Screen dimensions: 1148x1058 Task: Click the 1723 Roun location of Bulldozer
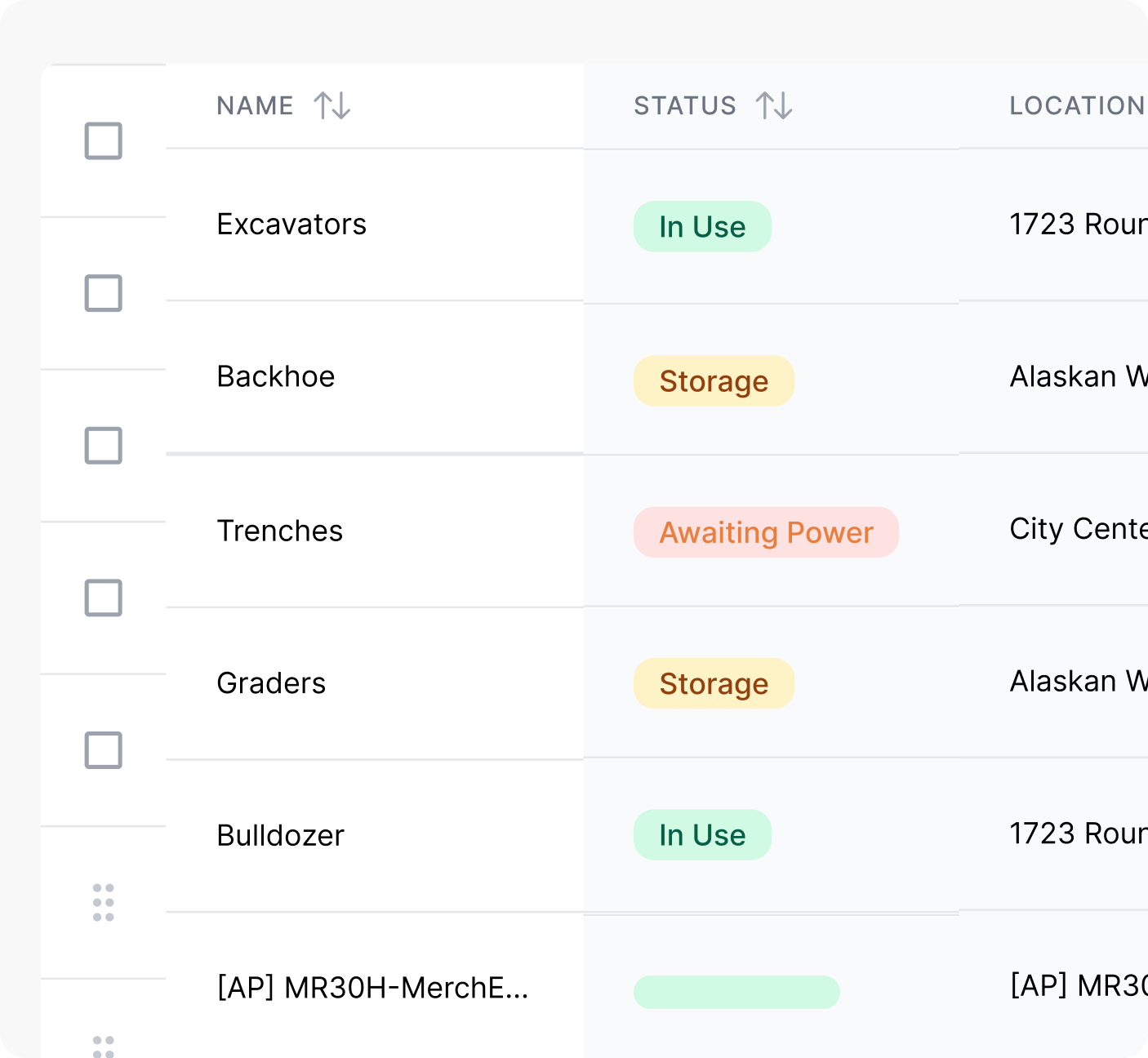pyautogui.click(x=1079, y=833)
